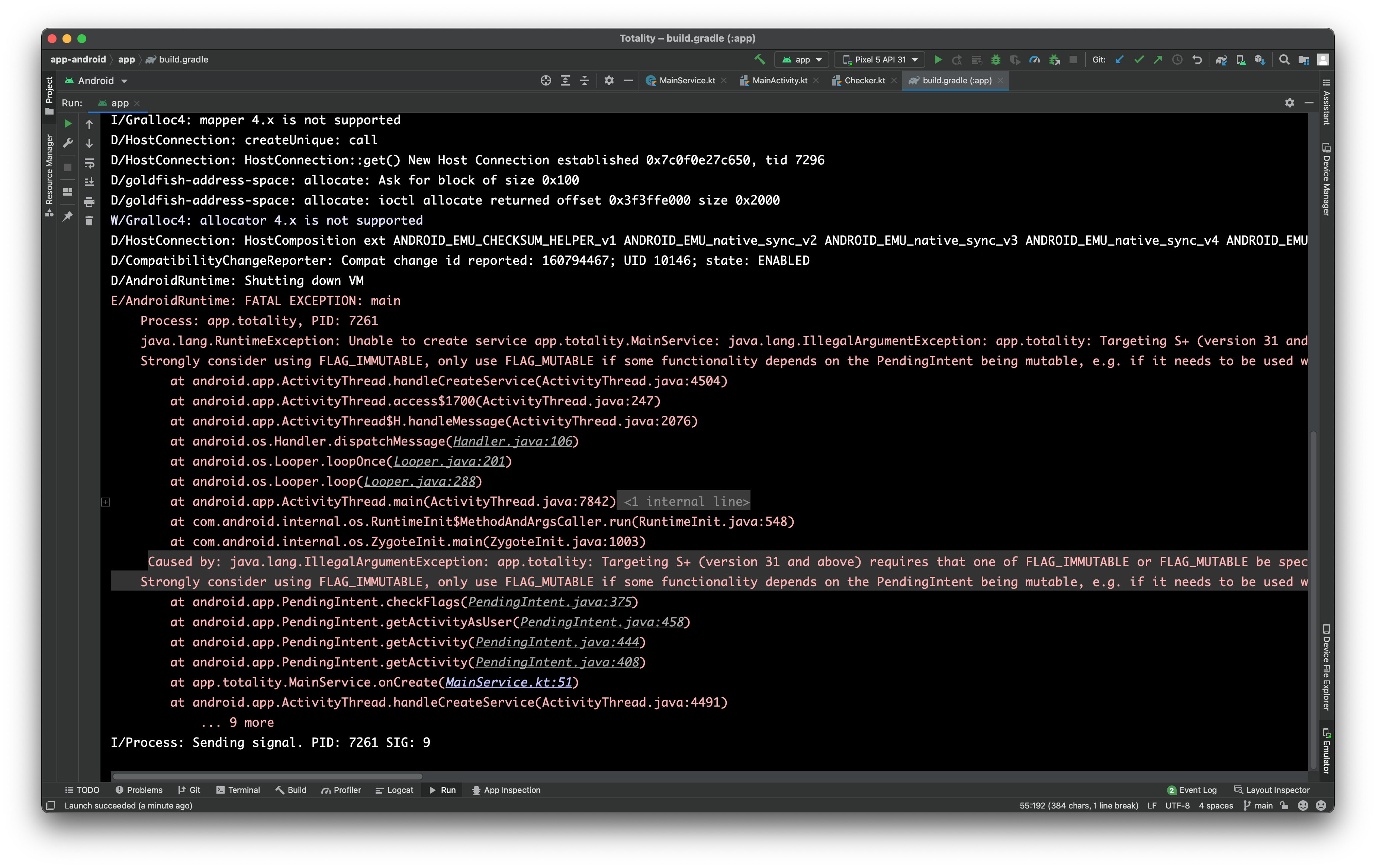Open the Profile app gauge icon
Screen dimensions: 1376x868
[x=1034, y=60]
